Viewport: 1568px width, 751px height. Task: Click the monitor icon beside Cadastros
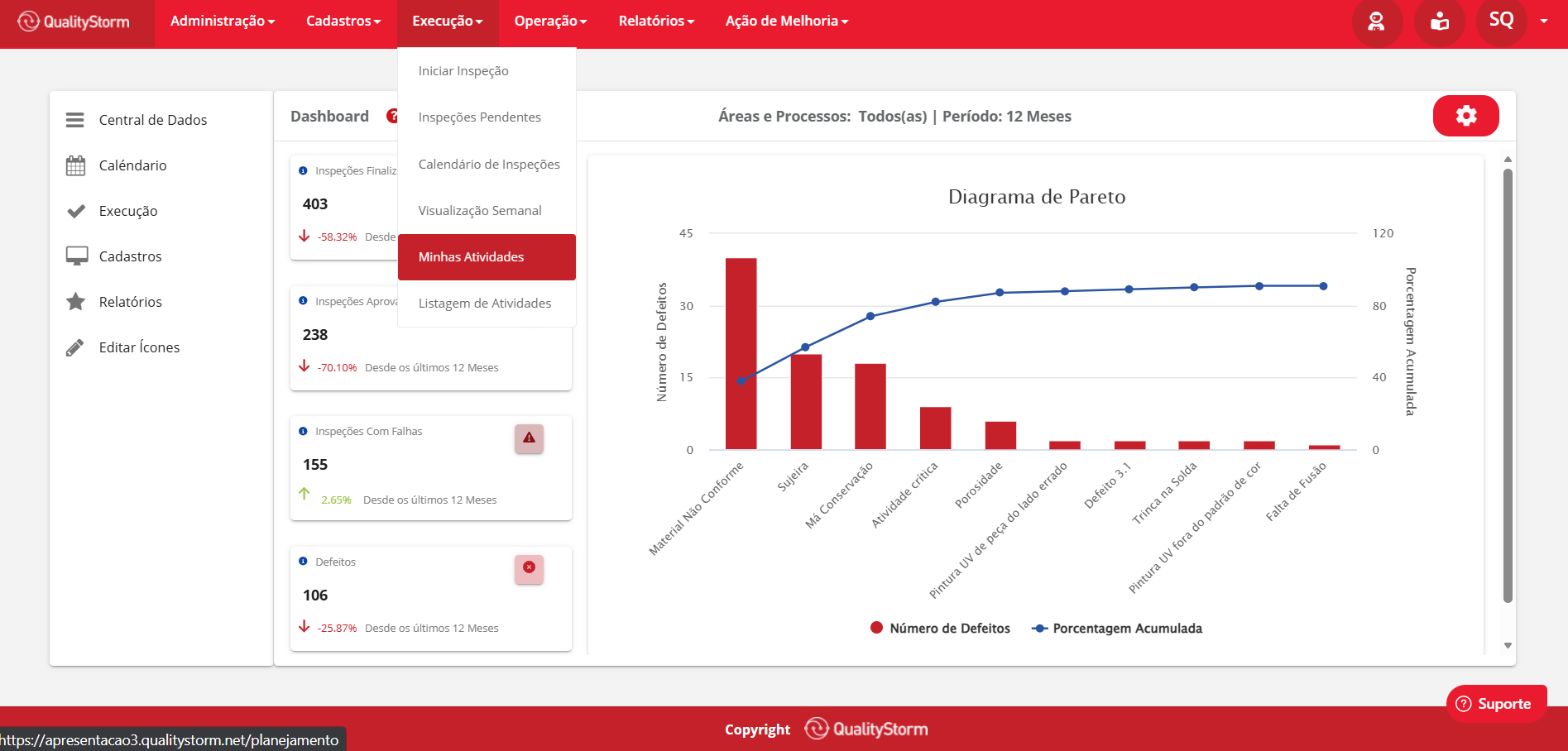[x=76, y=256]
